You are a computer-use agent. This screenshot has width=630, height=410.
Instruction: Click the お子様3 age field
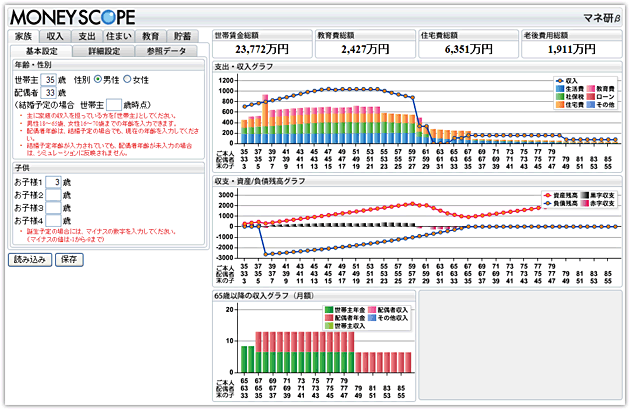(x=53, y=208)
